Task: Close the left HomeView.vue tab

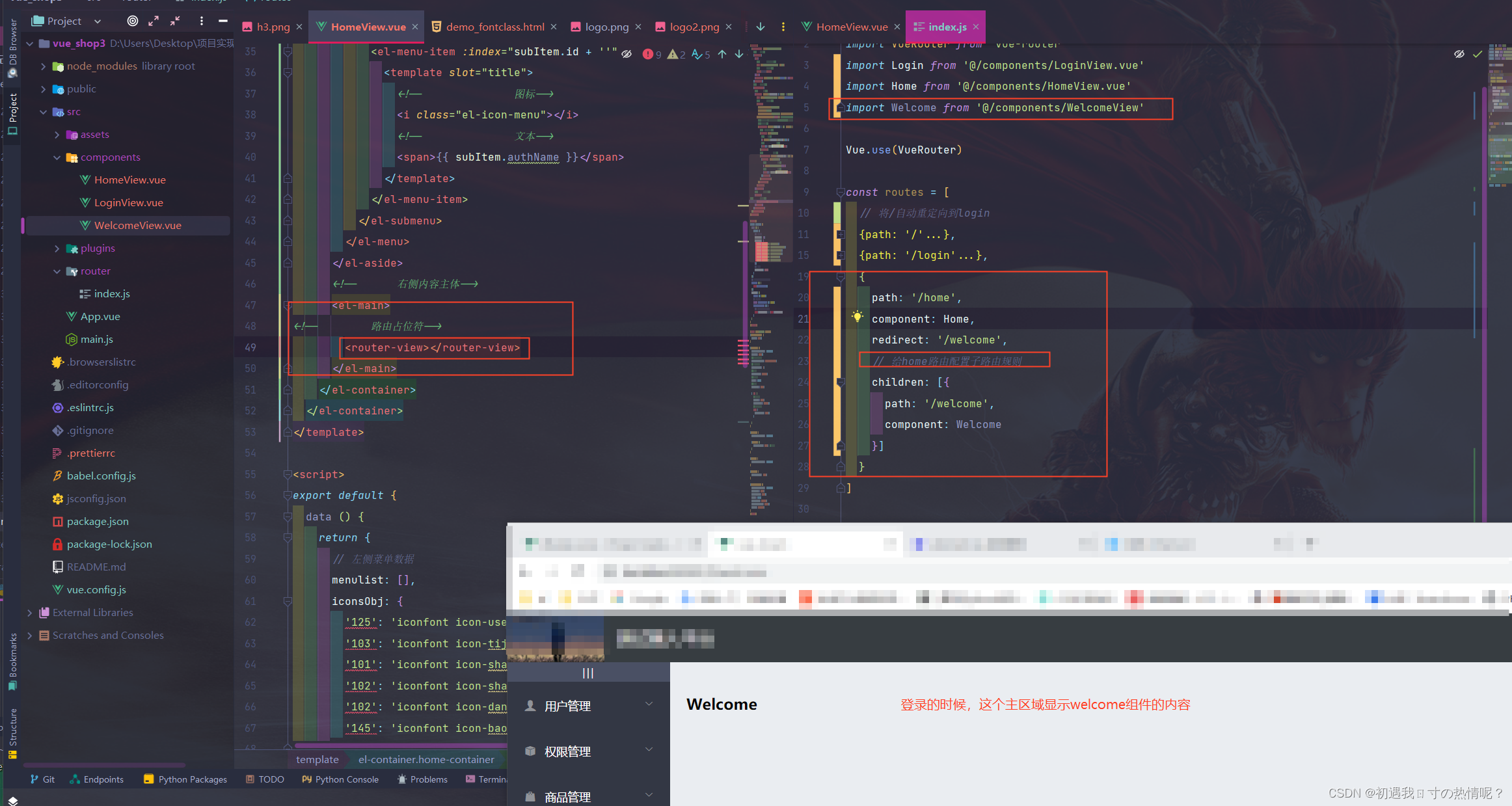Action: pos(415,27)
